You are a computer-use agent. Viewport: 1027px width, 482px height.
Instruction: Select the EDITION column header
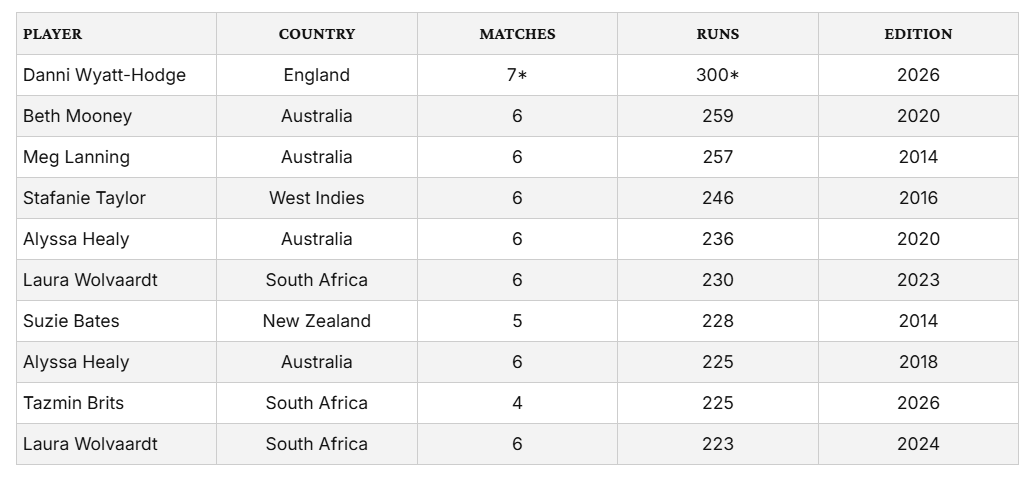click(918, 34)
